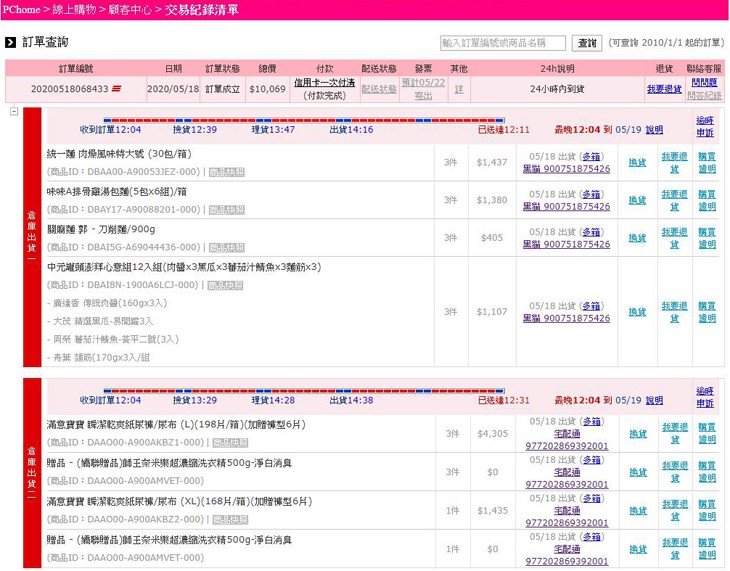This screenshot has height=571, width=730.
Task: Open 商品快照 badge for 統一麵 肉燥風味特大號
Action: pos(227,172)
